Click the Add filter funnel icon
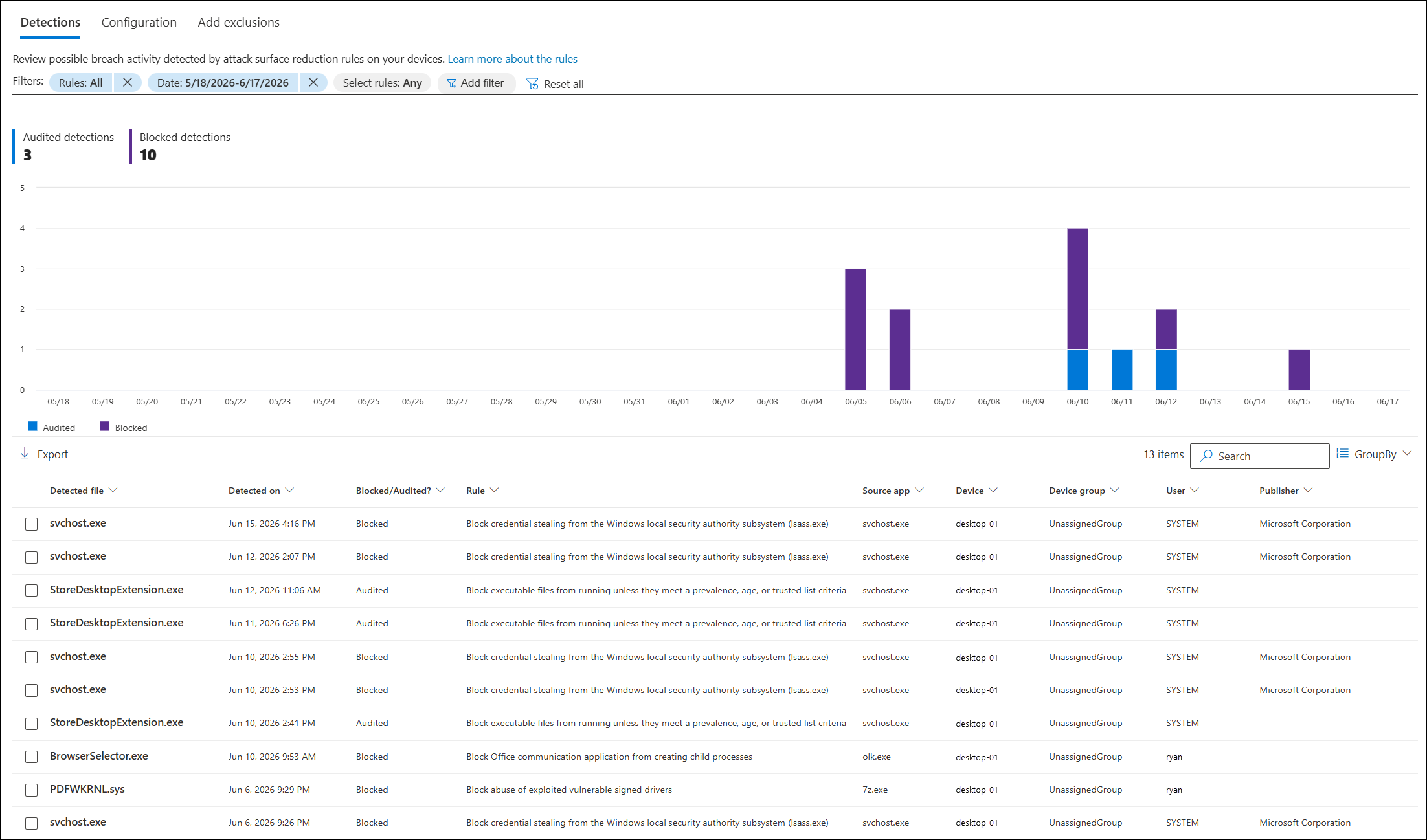1427x840 pixels. tap(451, 83)
